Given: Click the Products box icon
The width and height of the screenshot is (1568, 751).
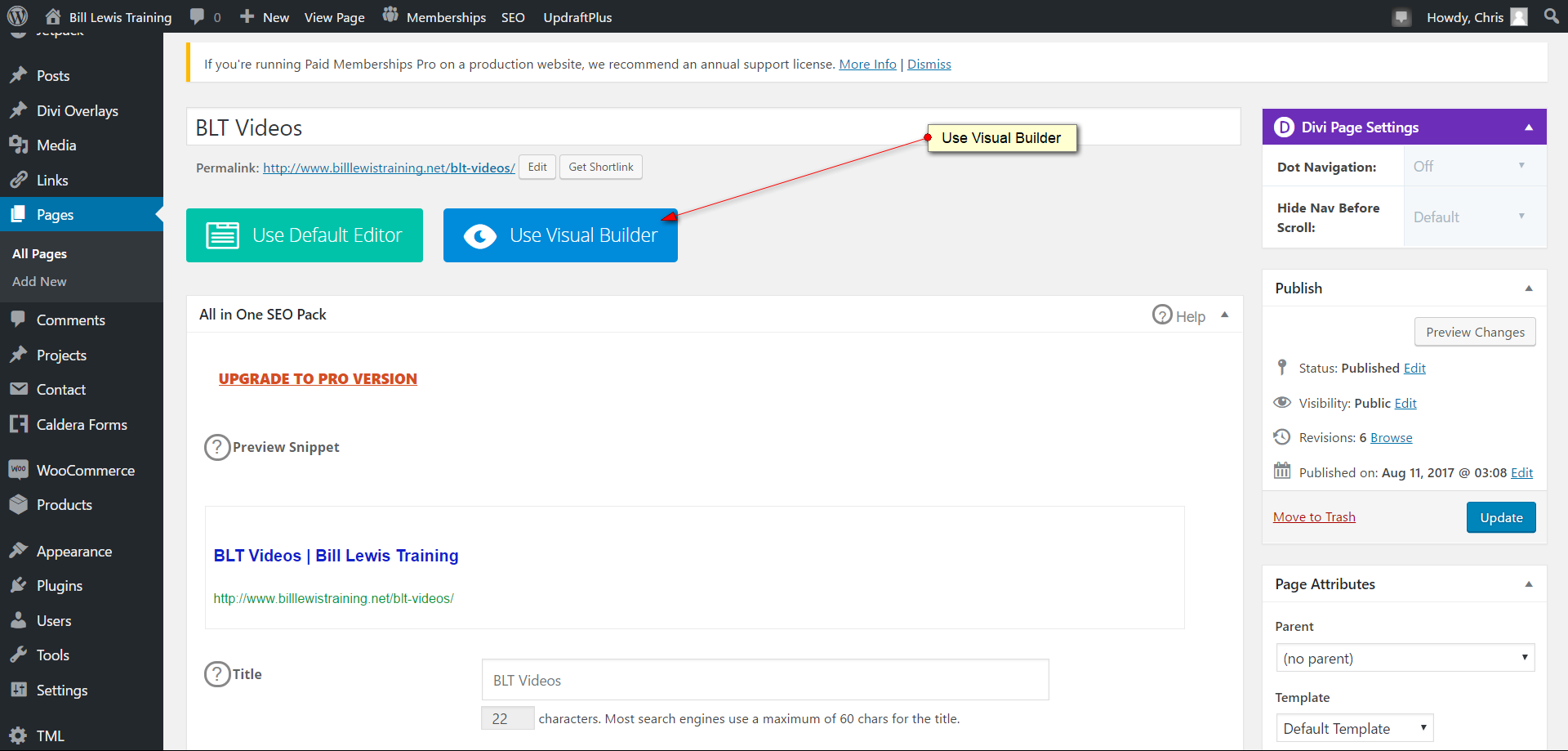Looking at the screenshot, I should [x=19, y=504].
